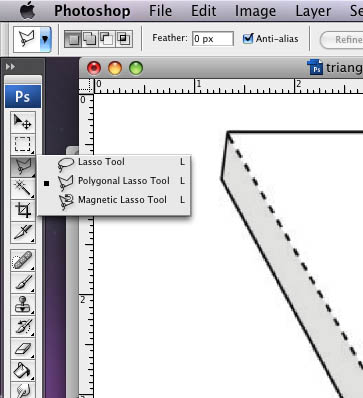Choose New selection mode button

[73, 39]
